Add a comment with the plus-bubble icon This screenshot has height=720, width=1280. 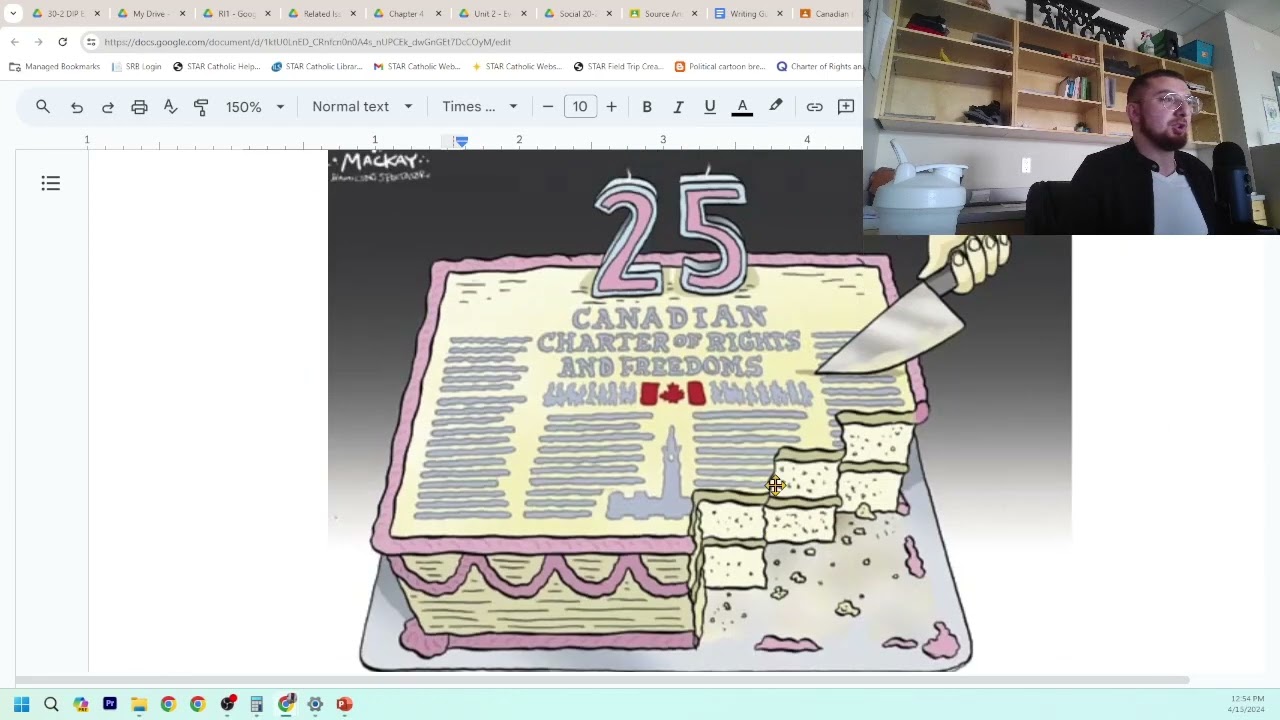point(846,106)
